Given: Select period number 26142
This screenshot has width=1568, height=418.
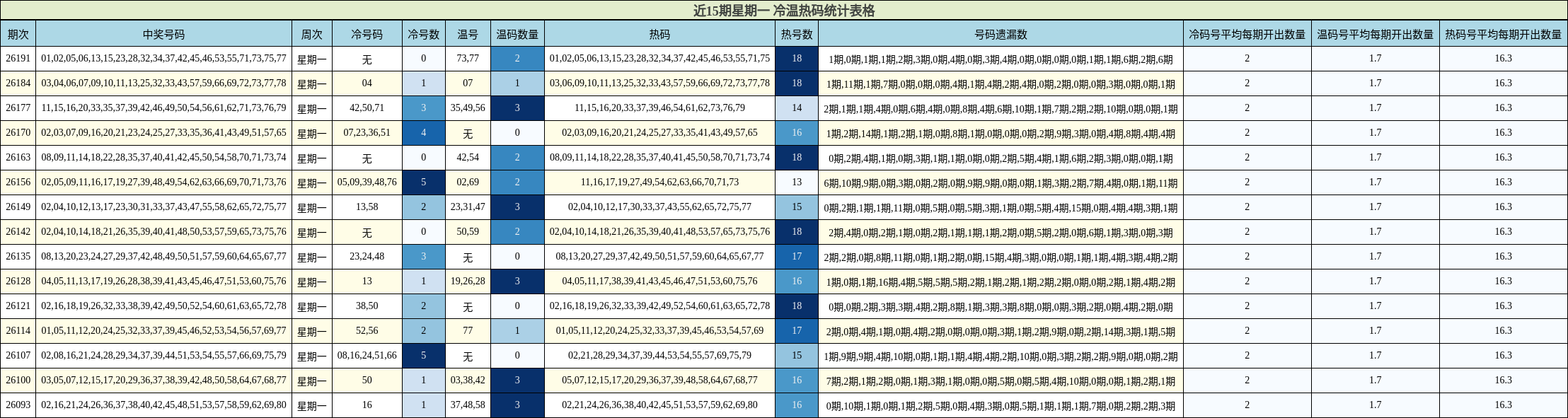Looking at the screenshot, I should [x=18, y=232].
